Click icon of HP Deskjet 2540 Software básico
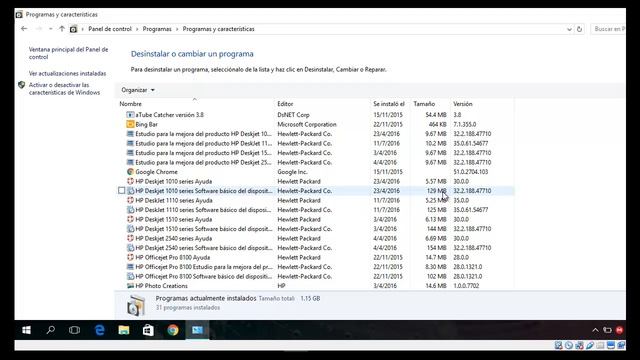 (x=130, y=248)
